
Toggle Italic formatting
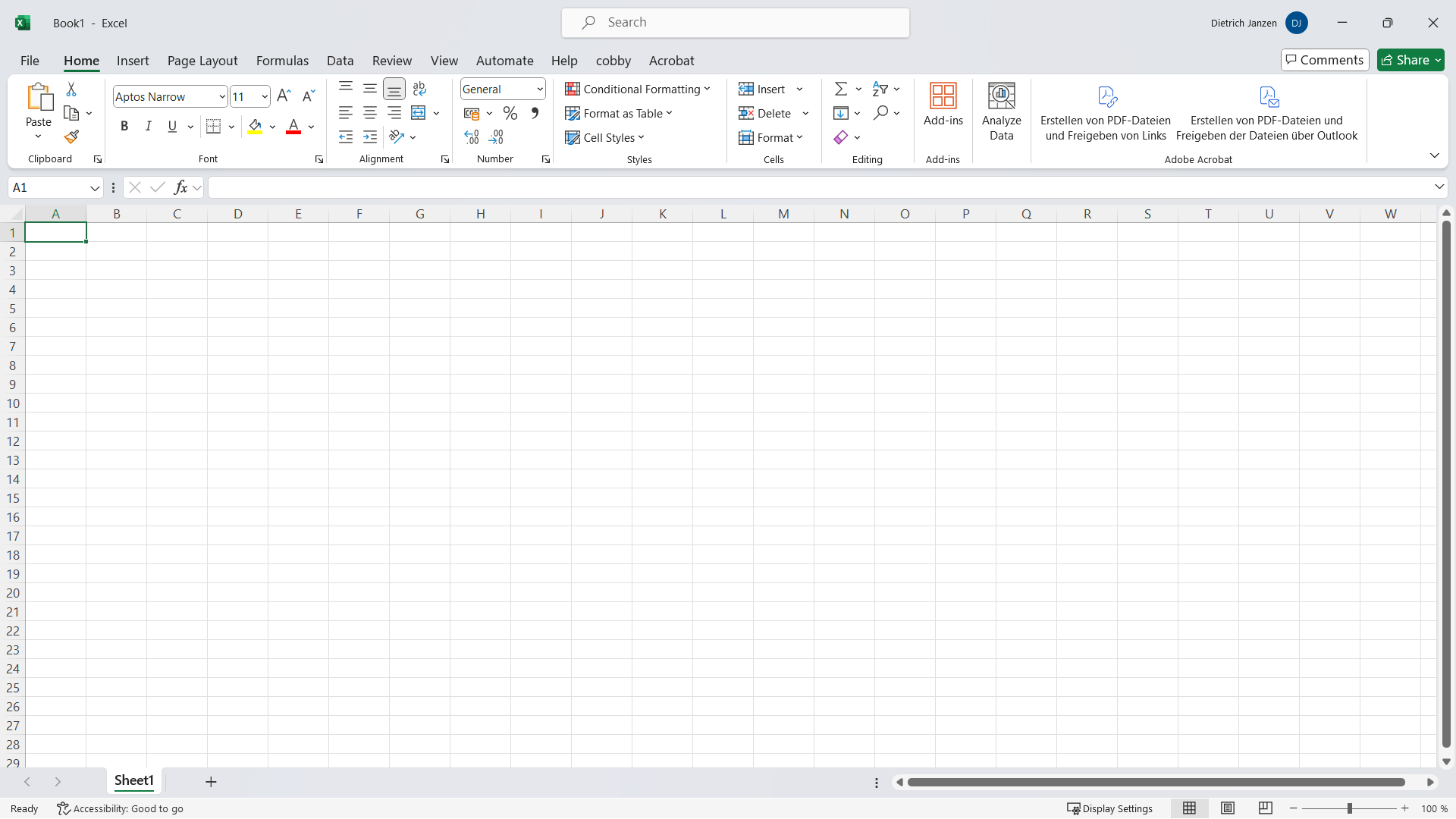[x=149, y=127]
